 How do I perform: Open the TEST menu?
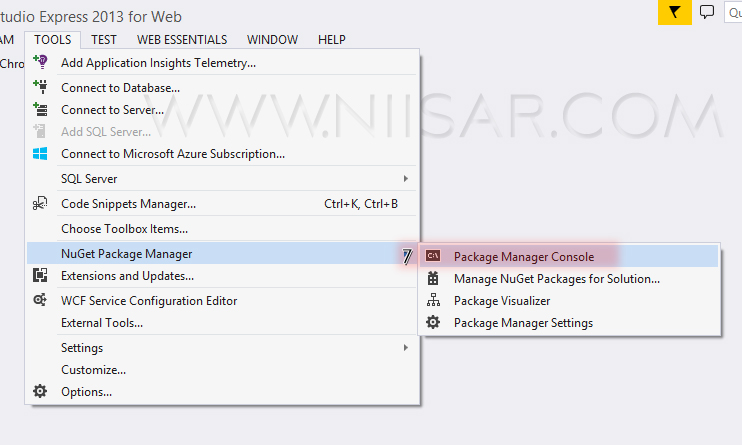104,40
